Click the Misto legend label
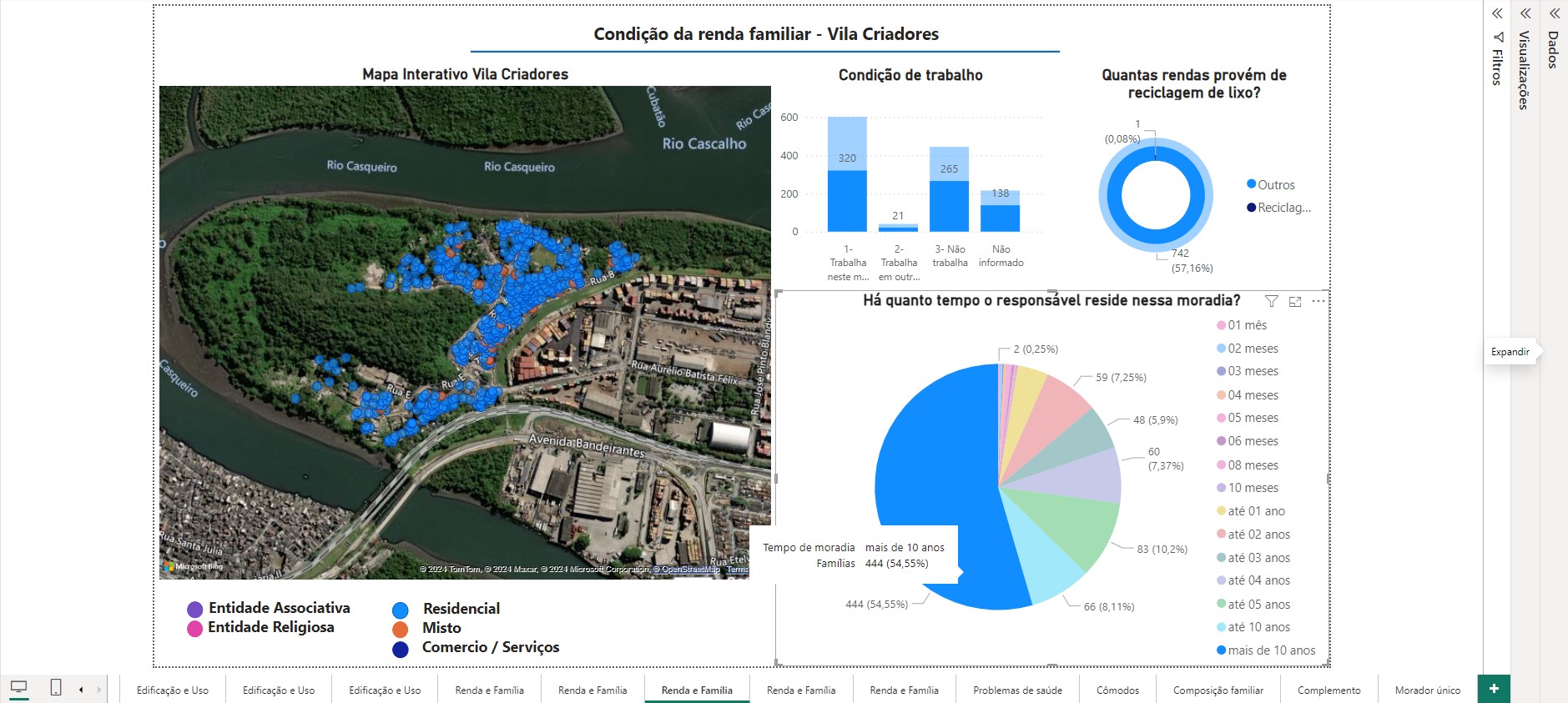This screenshot has width=1568, height=703. [441, 628]
